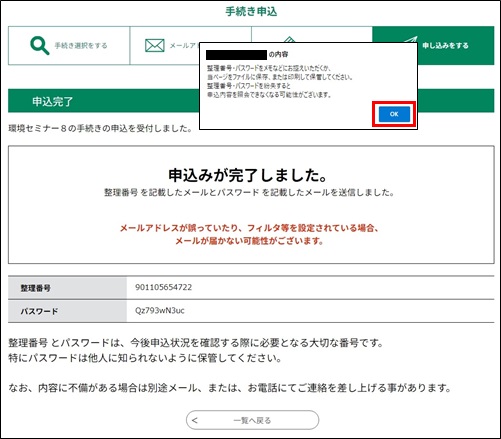
Task: Select the メールアドレス step label
Action: 183,46
